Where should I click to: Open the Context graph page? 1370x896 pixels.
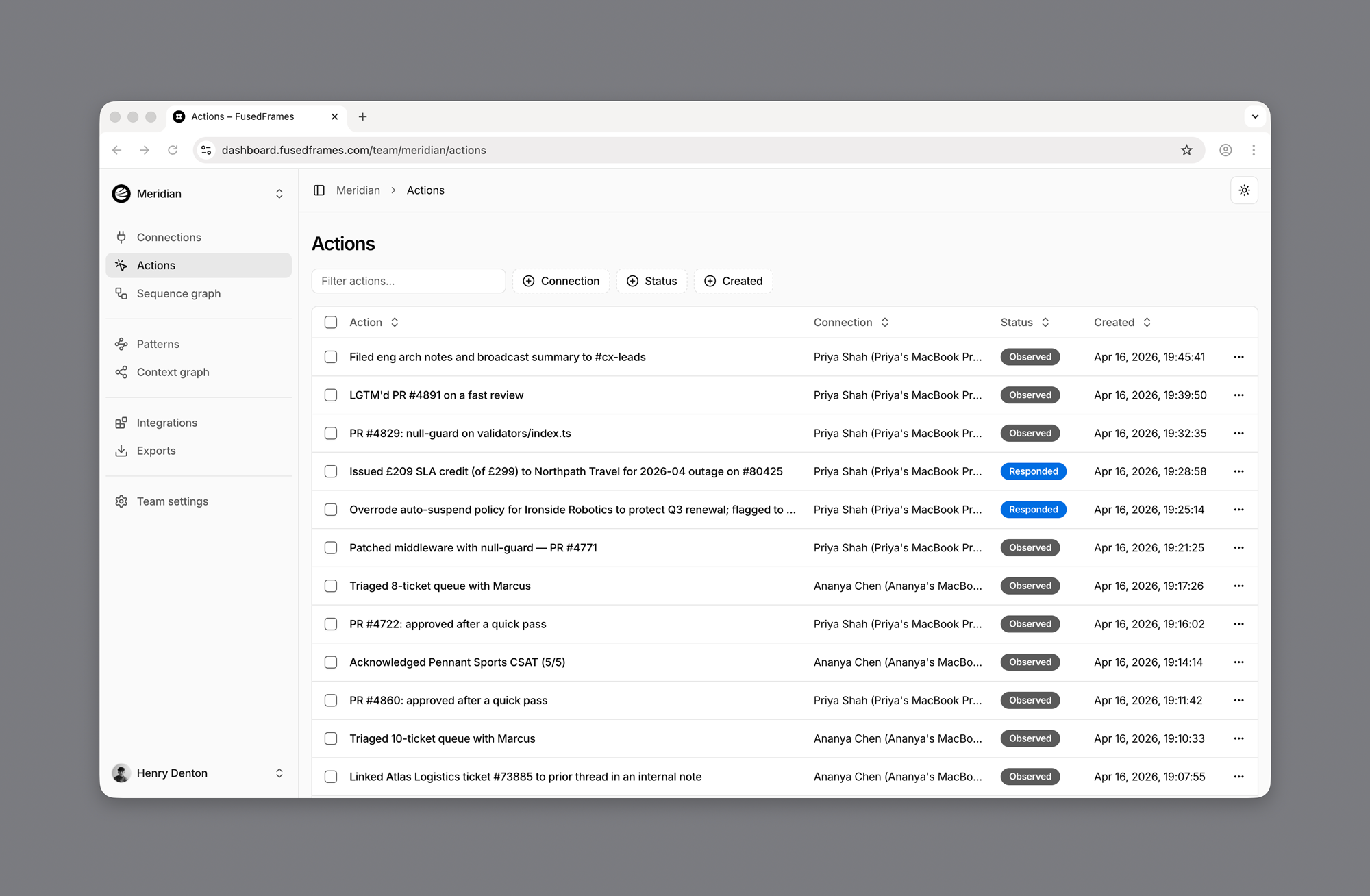[173, 372]
